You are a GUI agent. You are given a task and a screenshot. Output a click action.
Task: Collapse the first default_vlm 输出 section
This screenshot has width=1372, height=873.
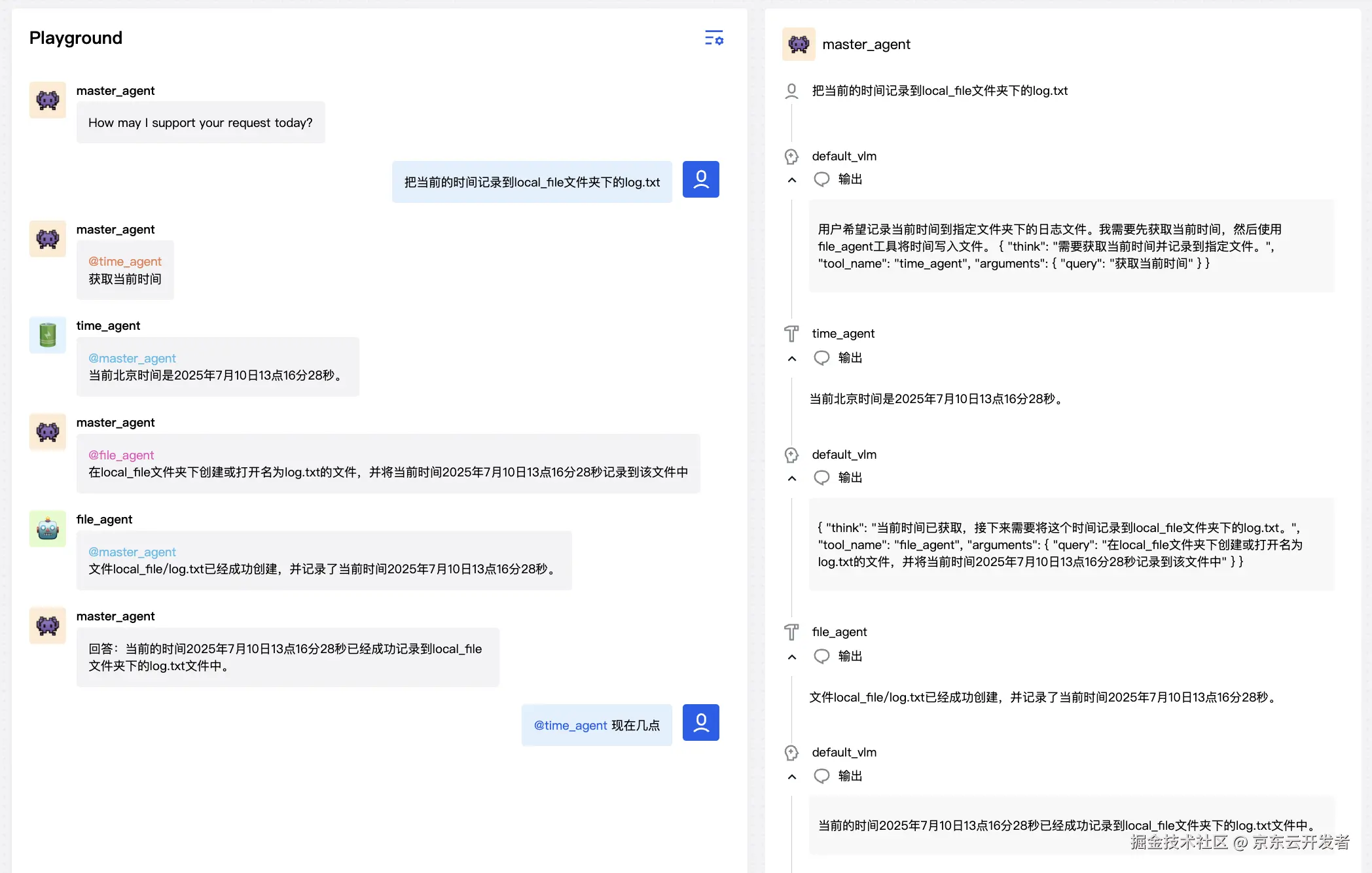(x=791, y=180)
